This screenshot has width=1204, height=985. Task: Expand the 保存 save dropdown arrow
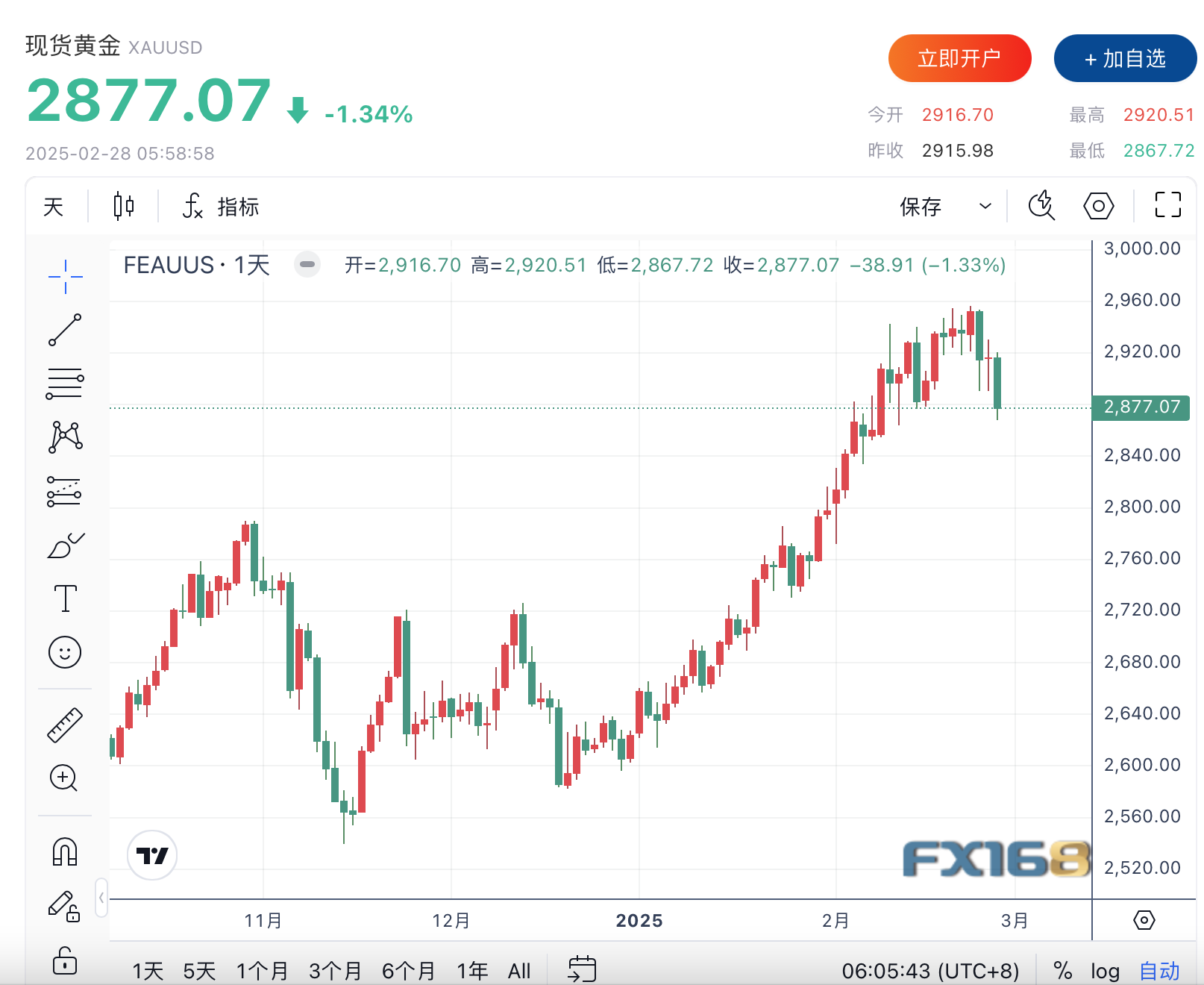[x=985, y=207]
